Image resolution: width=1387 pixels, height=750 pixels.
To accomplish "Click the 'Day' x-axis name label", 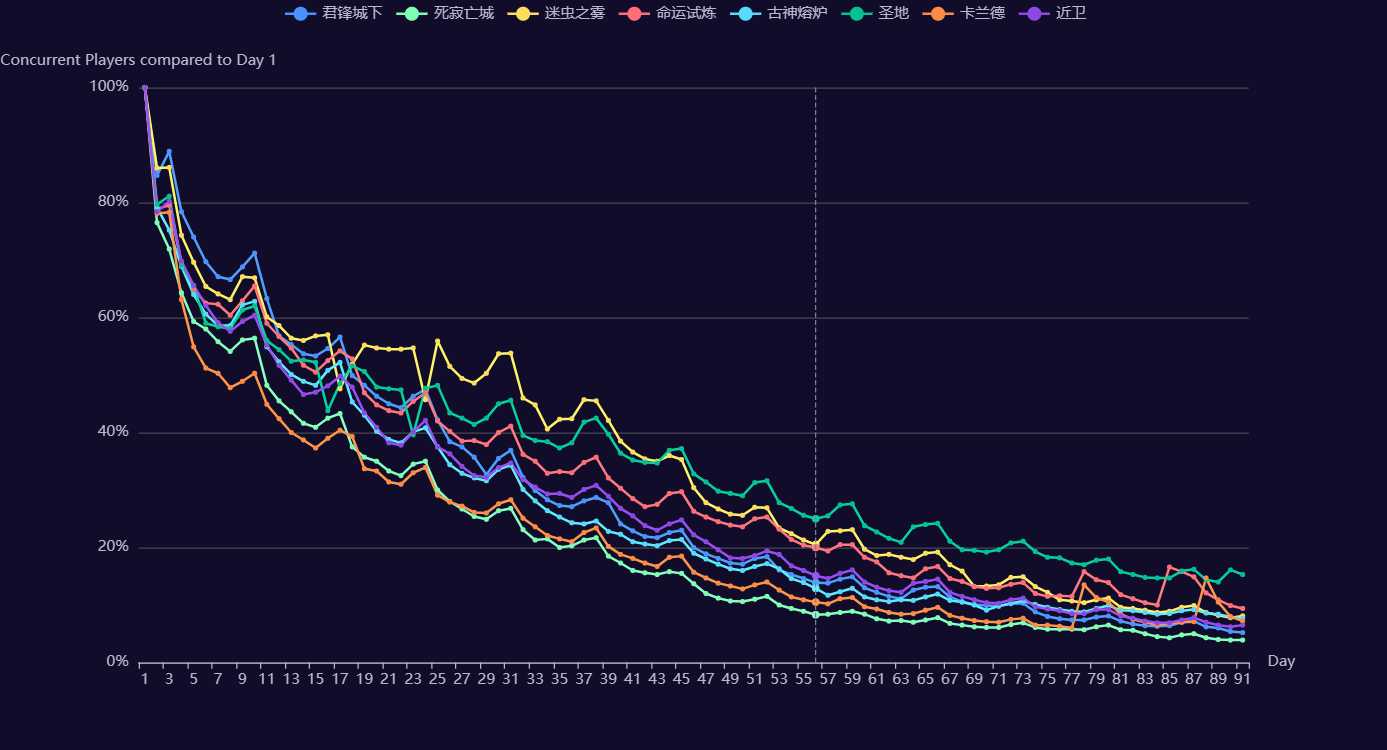I will (x=1281, y=662).
